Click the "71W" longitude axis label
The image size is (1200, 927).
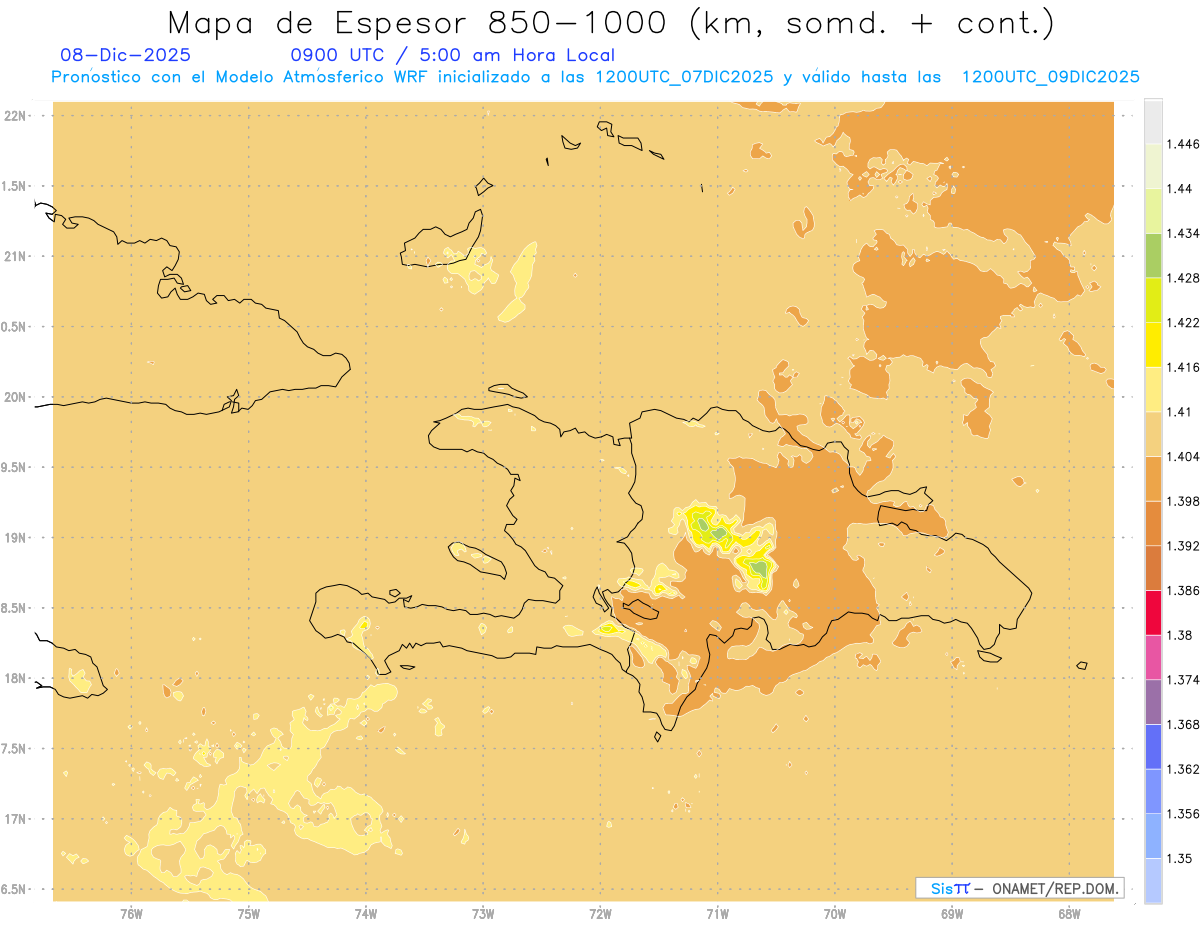coord(717,914)
